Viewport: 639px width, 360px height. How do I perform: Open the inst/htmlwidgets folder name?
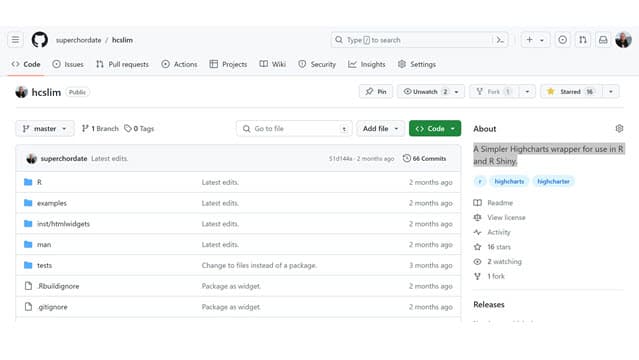click(63, 224)
